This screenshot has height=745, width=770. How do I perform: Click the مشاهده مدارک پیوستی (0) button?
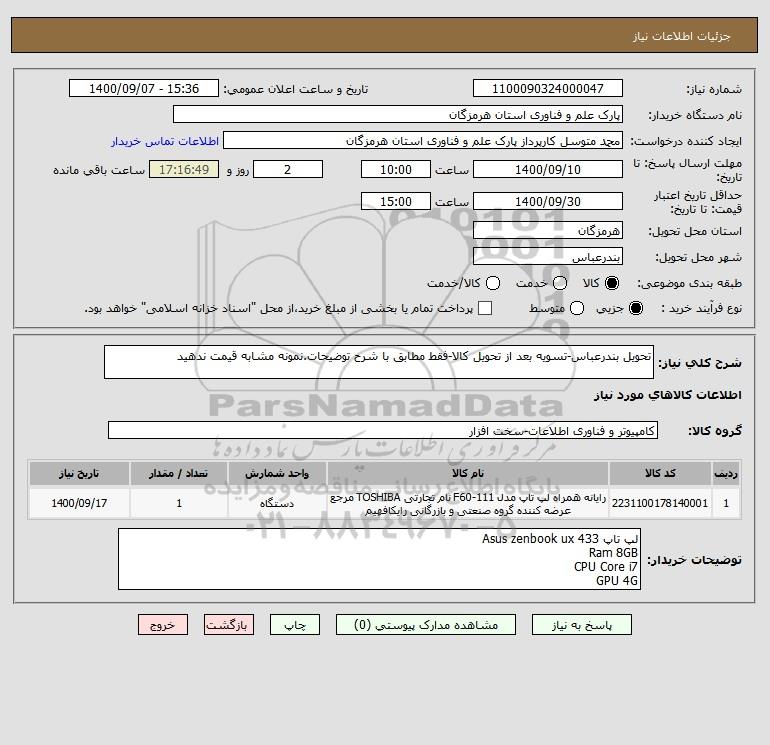426,625
